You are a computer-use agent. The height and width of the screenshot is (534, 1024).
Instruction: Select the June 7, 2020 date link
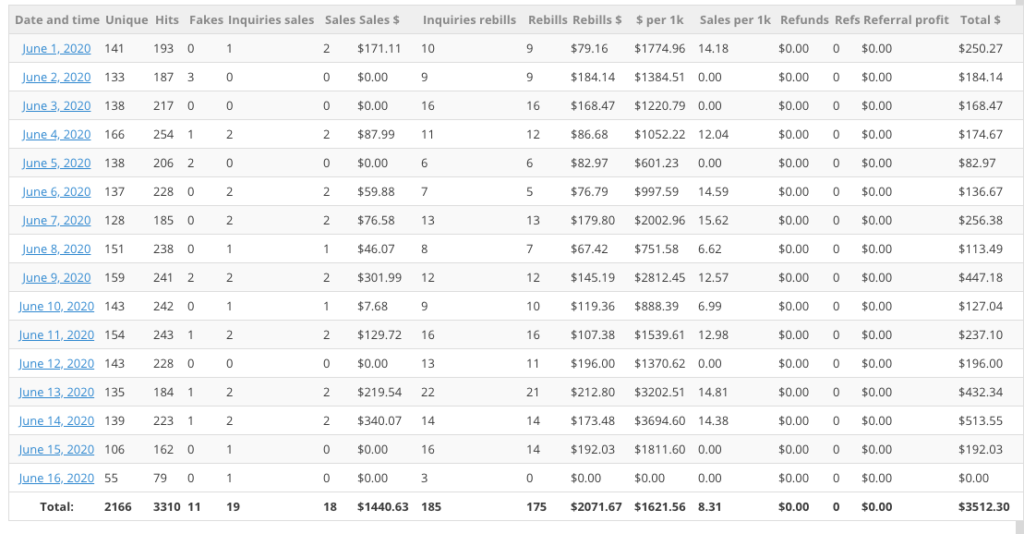pyautogui.click(x=56, y=220)
